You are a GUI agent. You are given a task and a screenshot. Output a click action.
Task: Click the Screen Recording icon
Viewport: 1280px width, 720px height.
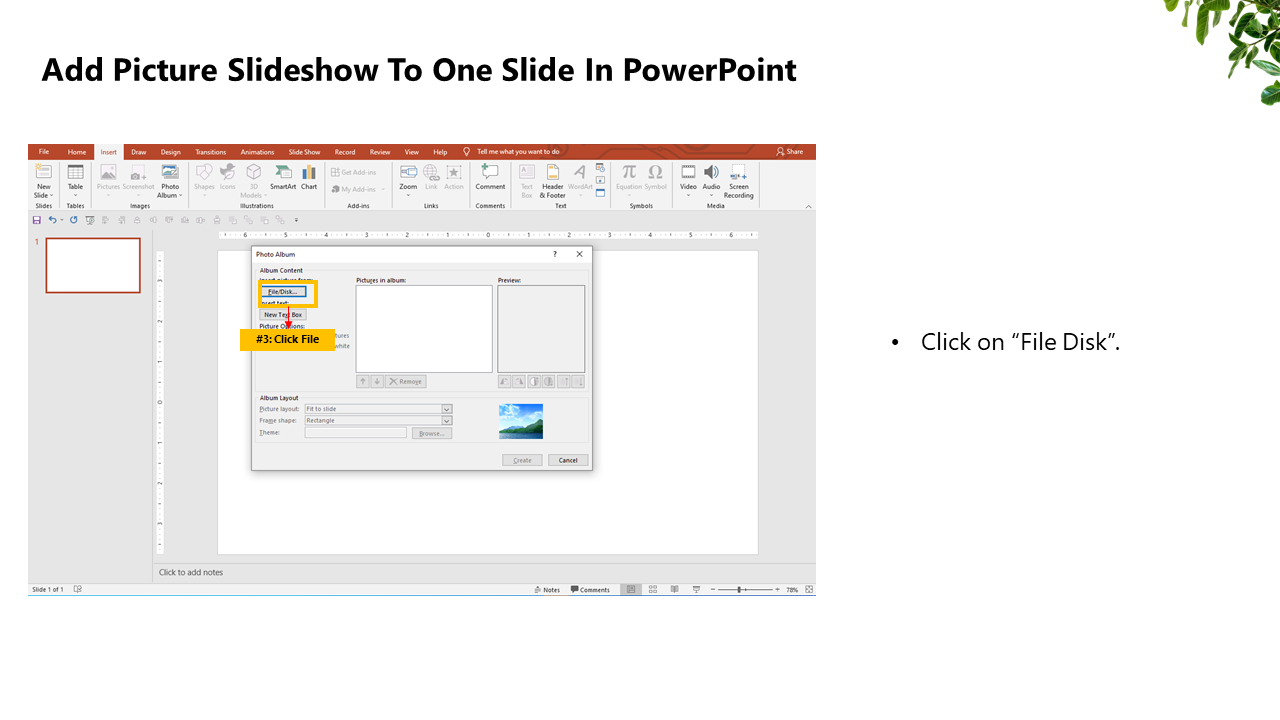738,173
